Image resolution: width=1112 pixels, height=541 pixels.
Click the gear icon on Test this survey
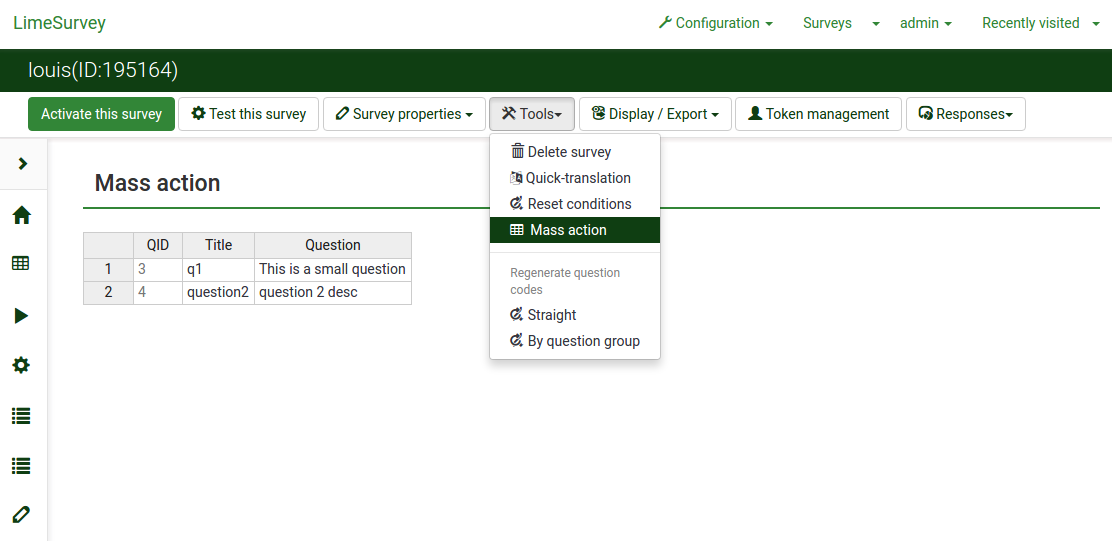[199, 113]
